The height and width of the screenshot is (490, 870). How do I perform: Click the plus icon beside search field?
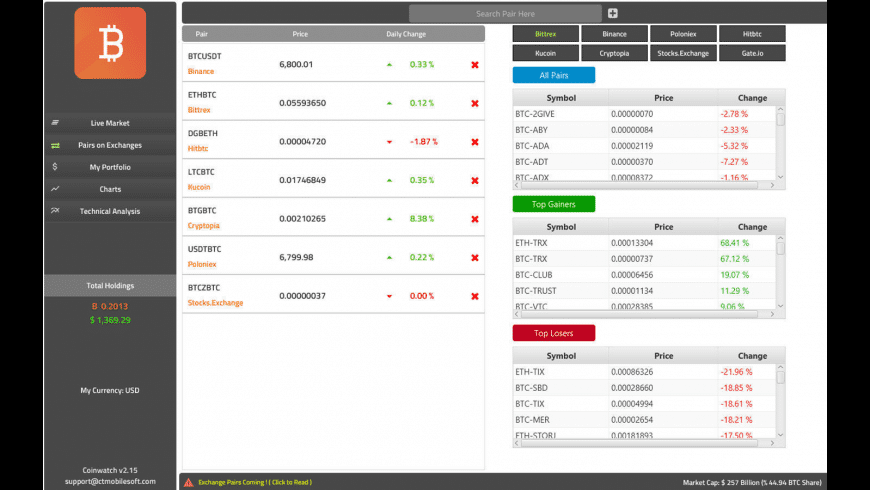pos(613,13)
